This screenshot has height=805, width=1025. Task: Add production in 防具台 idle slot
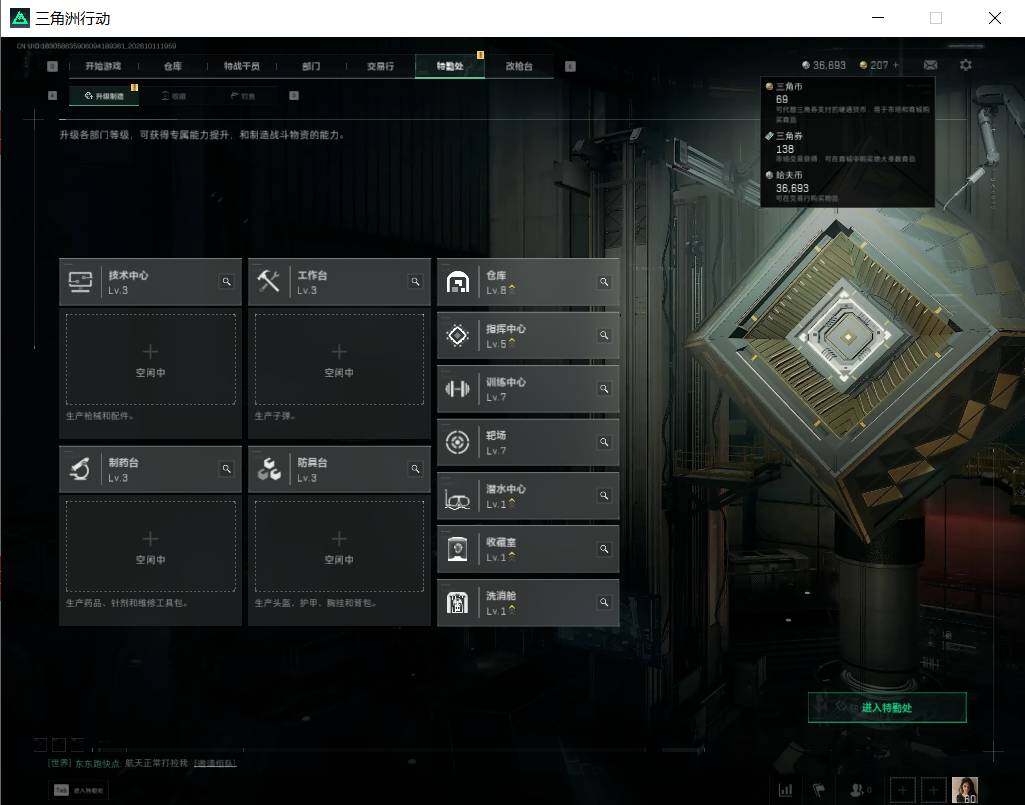click(339, 546)
